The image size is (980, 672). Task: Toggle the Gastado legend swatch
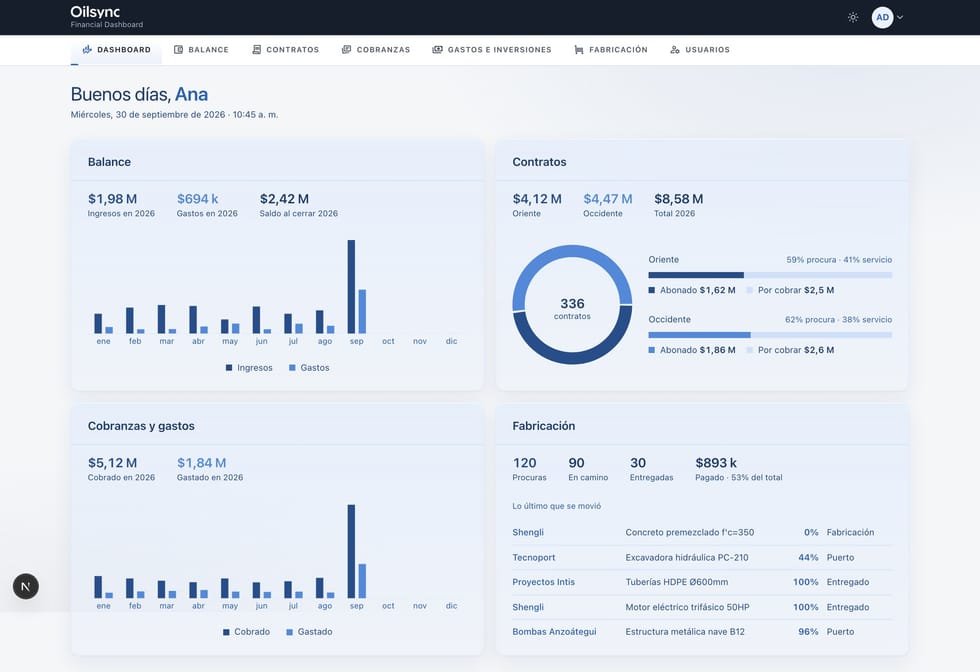pyautogui.click(x=289, y=632)
